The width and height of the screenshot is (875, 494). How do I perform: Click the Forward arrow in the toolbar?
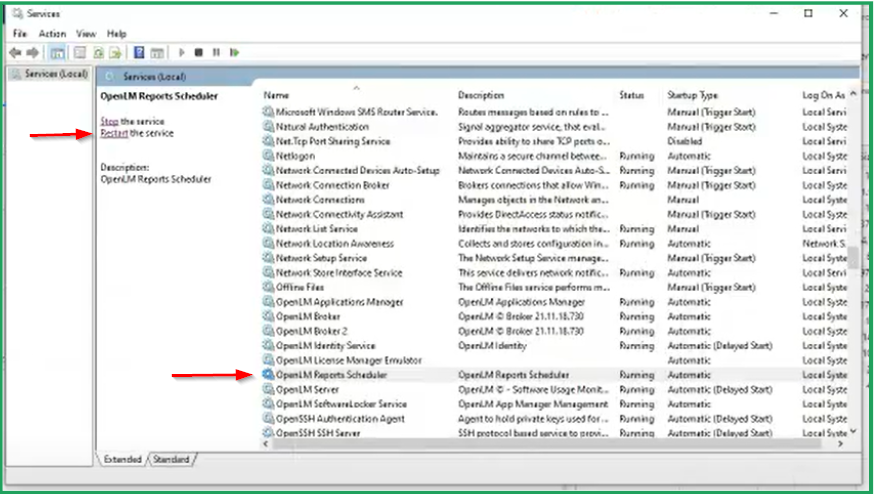[33, 52]
